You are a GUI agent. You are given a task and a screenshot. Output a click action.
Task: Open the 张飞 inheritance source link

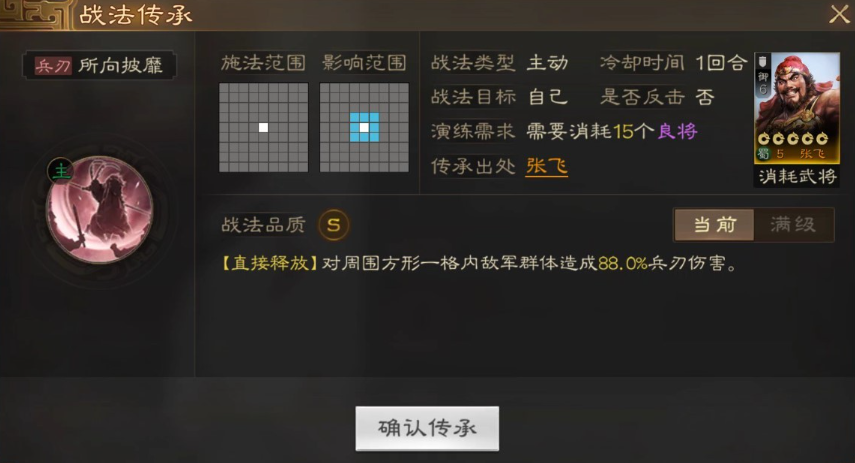click(x=547, y=166)
